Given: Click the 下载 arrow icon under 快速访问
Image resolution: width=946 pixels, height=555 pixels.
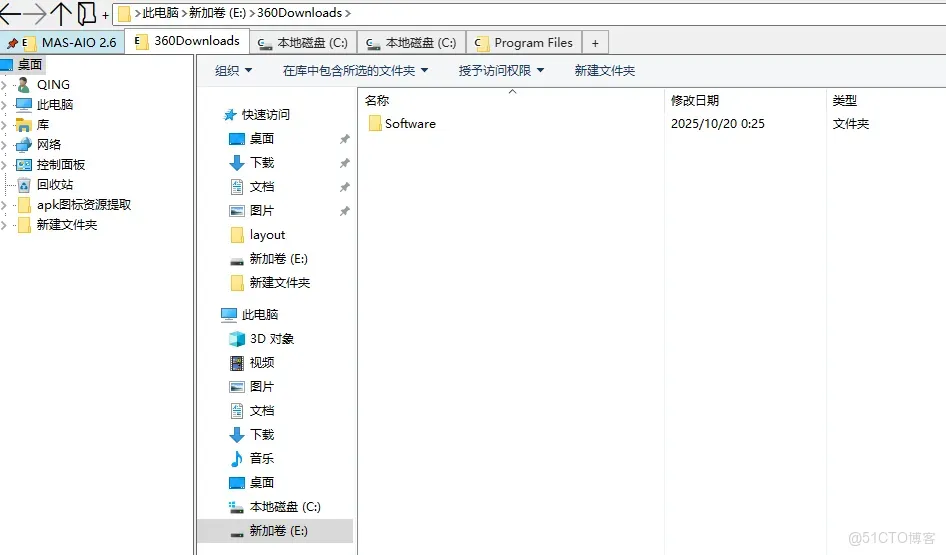Looking at the screenshot, I should click(x=237, y=163).
